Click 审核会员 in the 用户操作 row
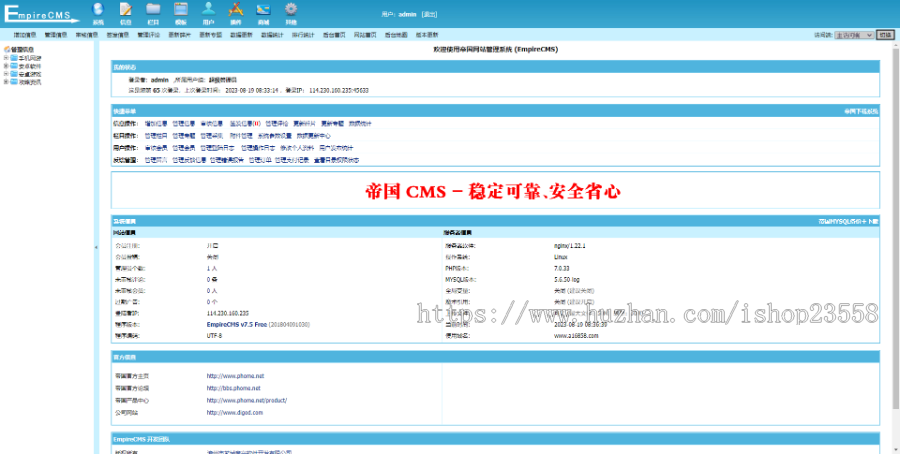900x454 pixels. [156, 148]
